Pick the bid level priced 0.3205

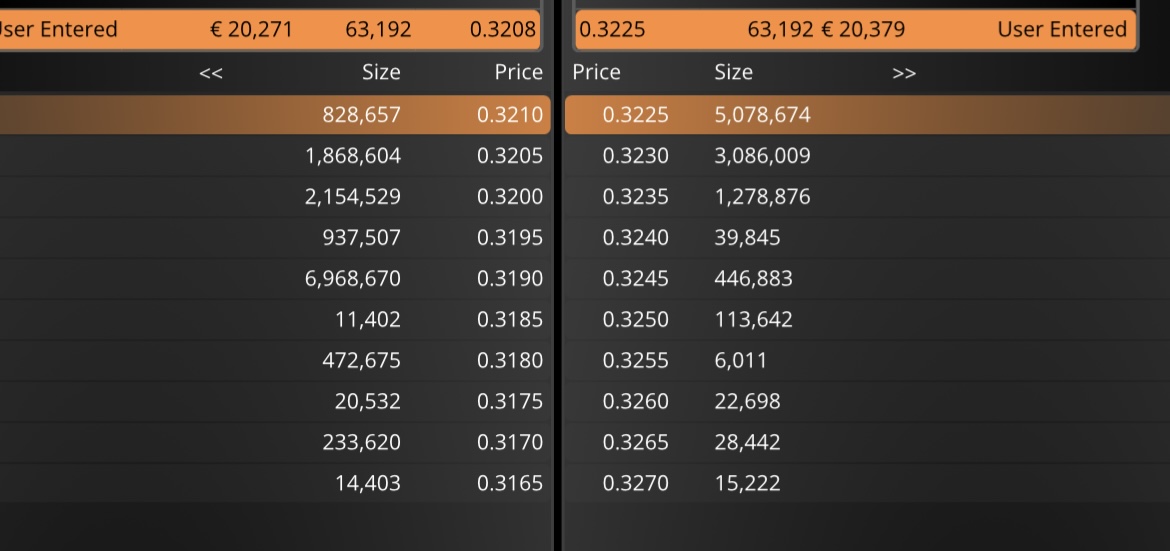tap(275, 155)
